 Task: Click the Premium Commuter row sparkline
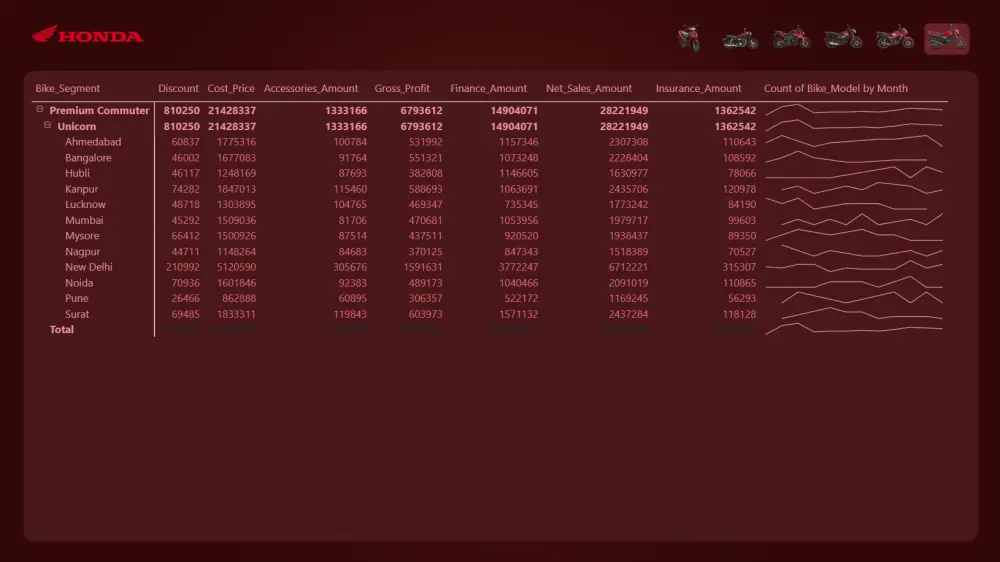(854, 110)
